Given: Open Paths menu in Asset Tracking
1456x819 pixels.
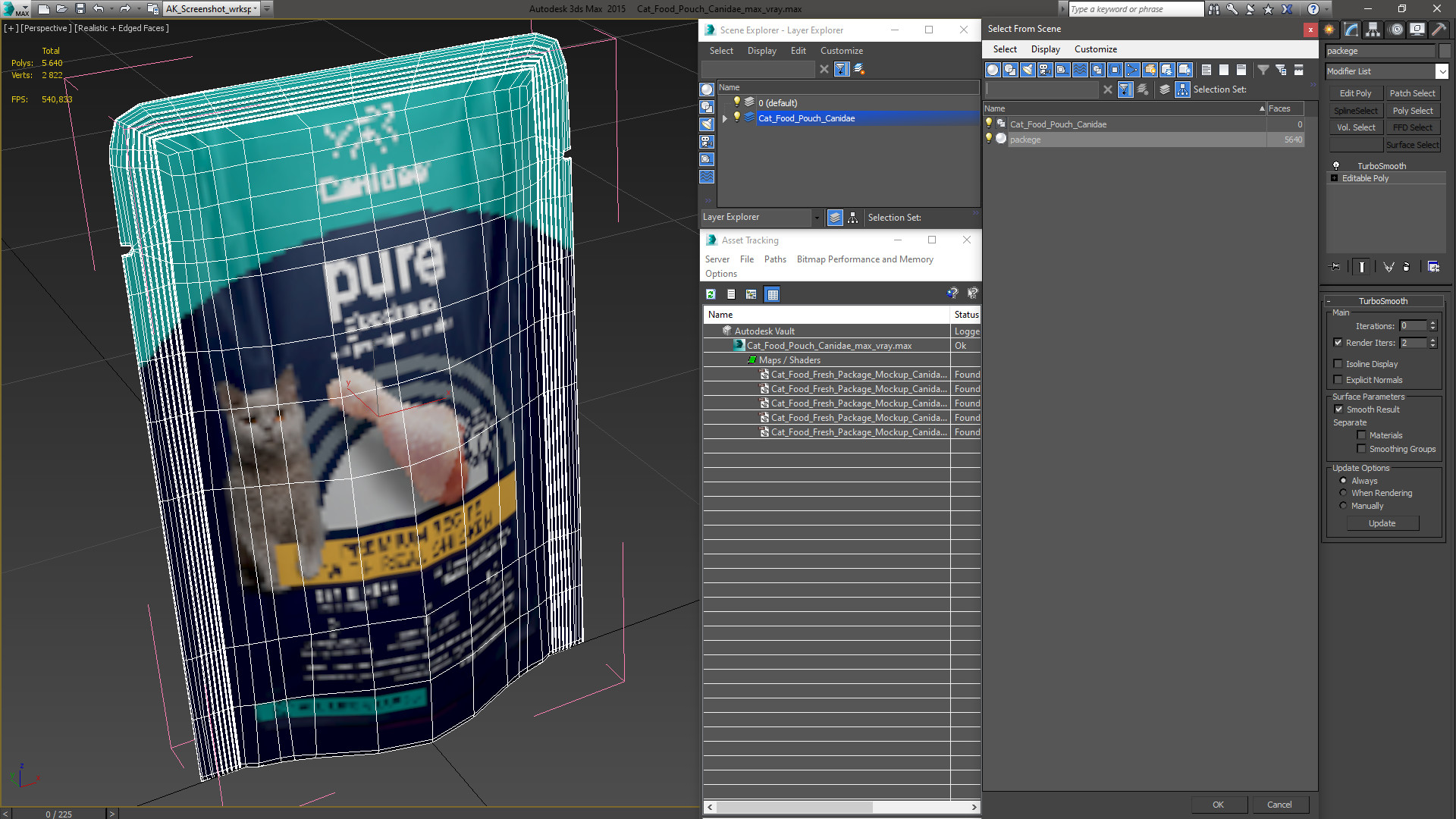Looking at the screenshot, I should (x=775, y=259).
